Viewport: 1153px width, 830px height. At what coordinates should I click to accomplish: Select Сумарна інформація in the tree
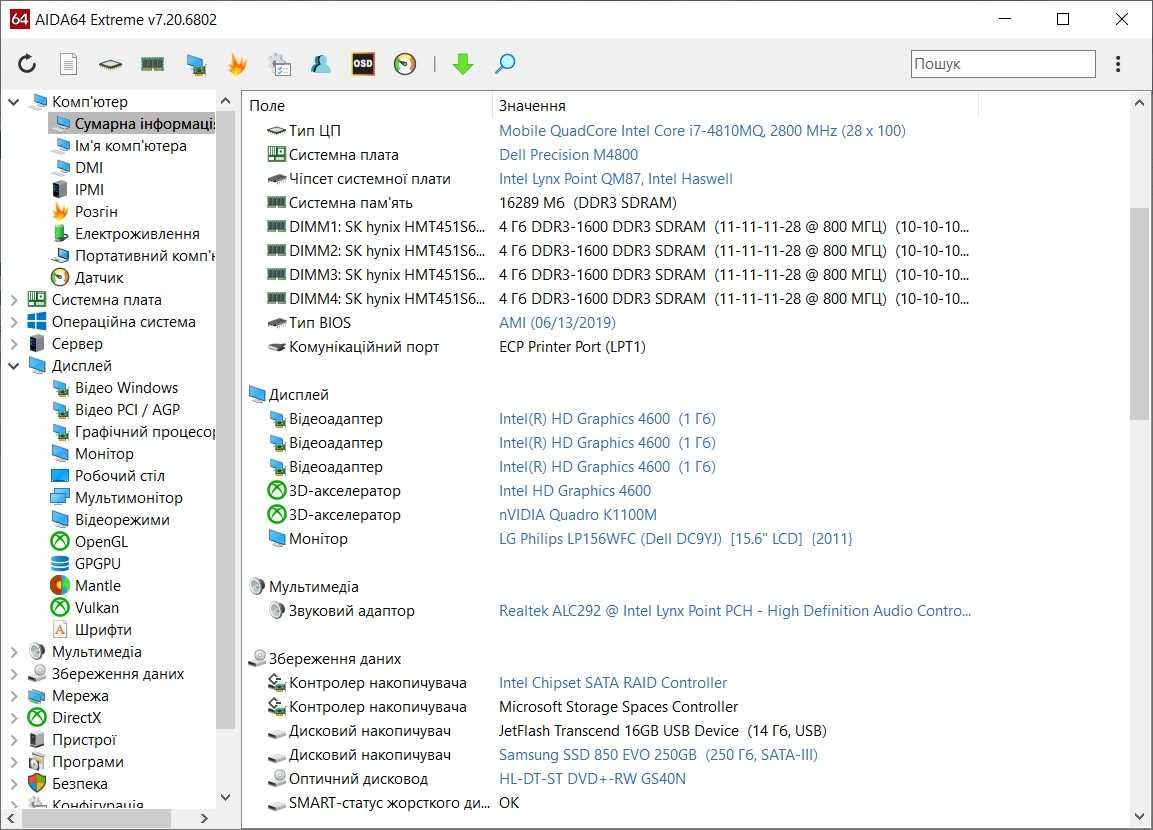coord(132,124)
